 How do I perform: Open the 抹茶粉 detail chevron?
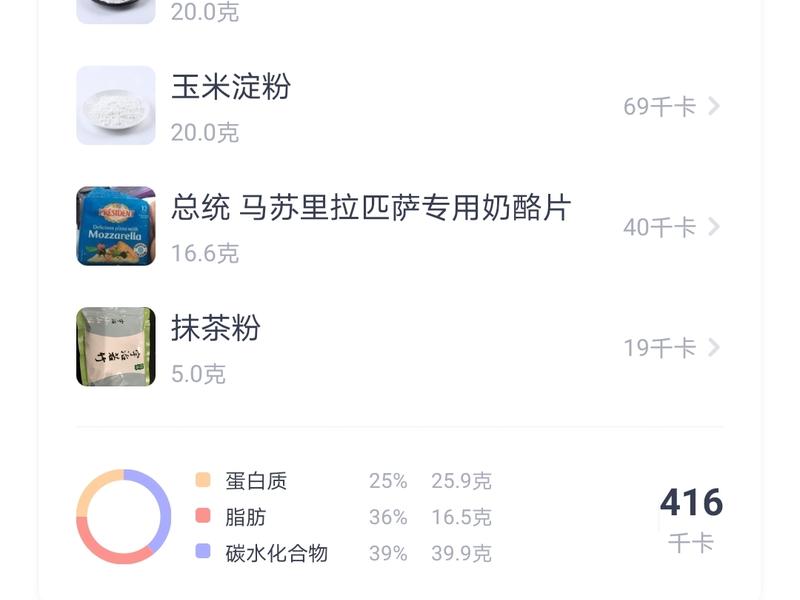click(x=714, y=348)
